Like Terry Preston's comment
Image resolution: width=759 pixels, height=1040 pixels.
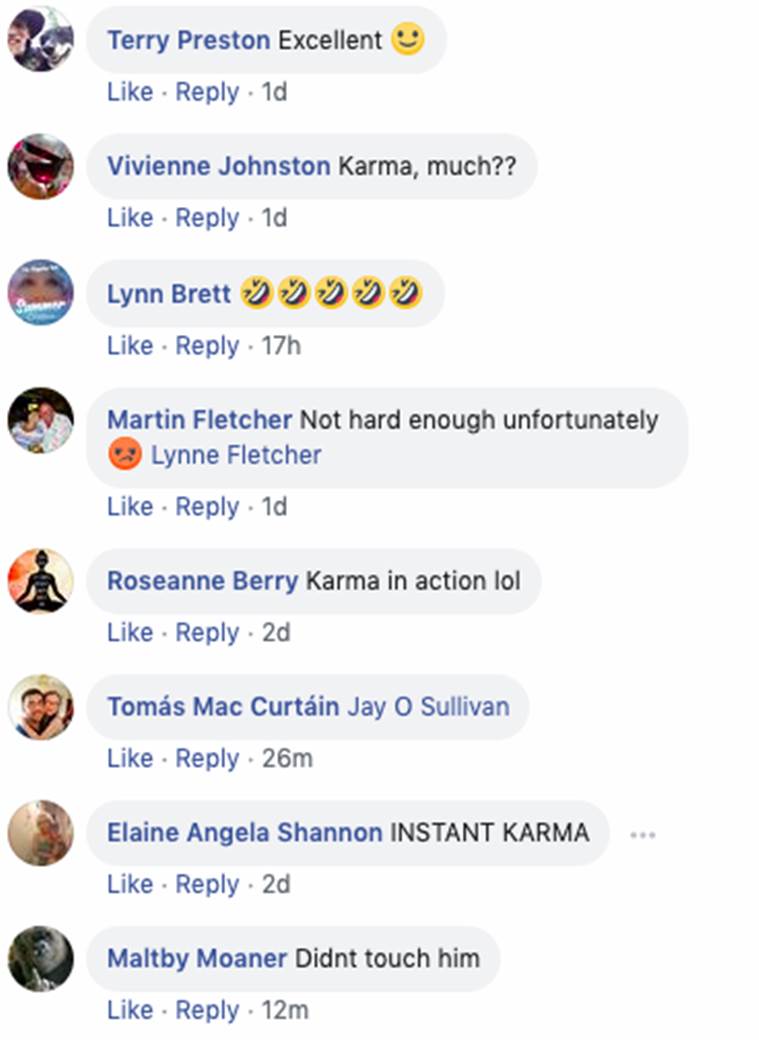click(x=129, y=91)
